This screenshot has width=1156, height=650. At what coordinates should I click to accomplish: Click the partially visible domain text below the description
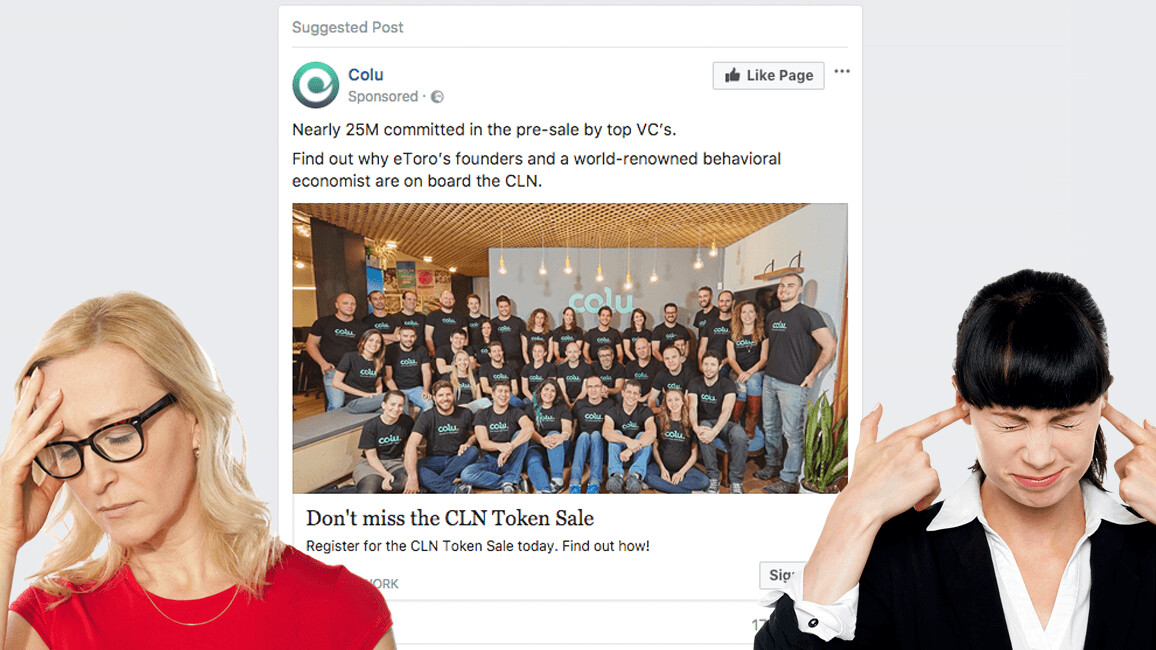[383, 584]
